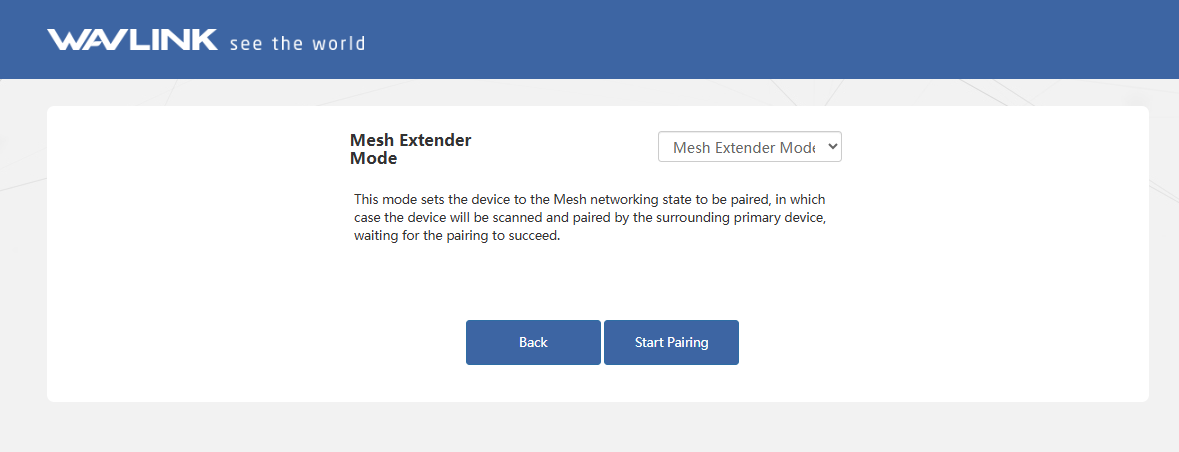1179x452 pixels.
Task: Click the line starting "This mode sets the device"
Action: [590, 199]
